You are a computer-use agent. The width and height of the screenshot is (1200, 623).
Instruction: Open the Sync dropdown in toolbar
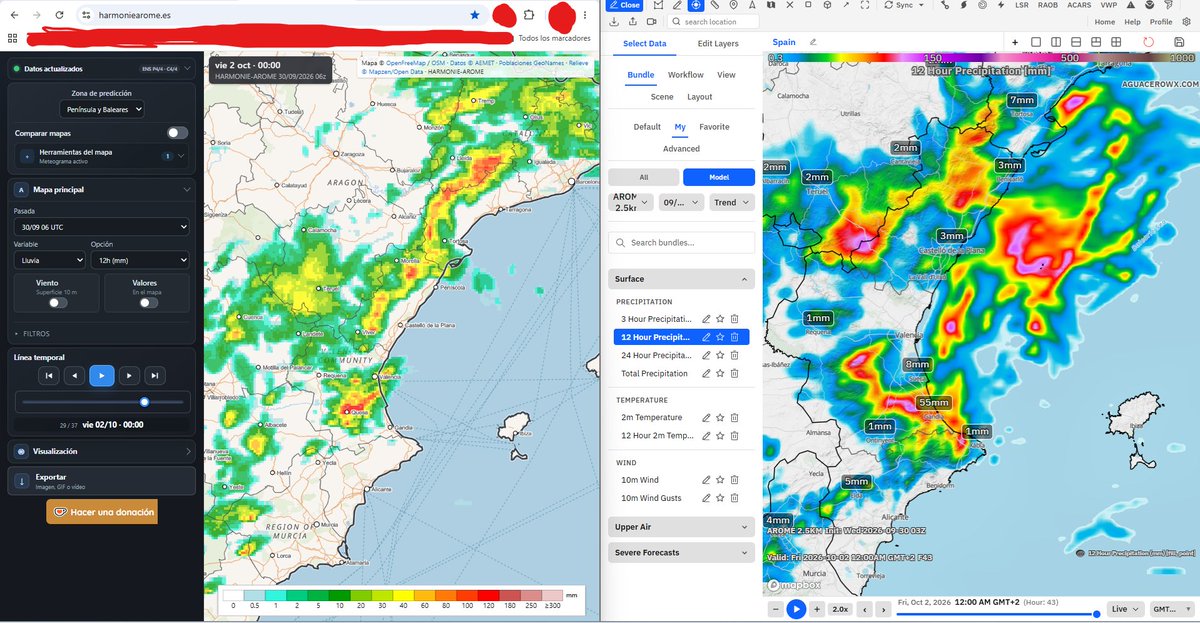tap(903, 5)
